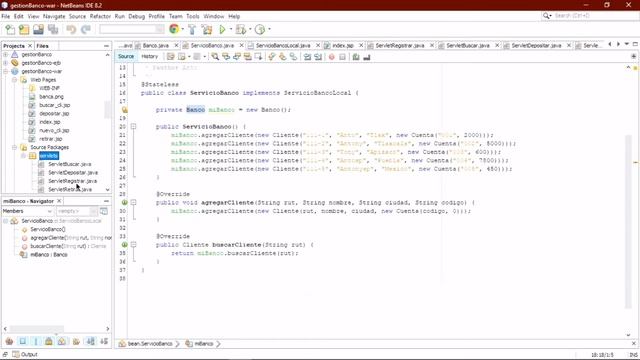Expand the gestionBanco project node
This screenshot has height=360, width=640.
pos(6,54)
